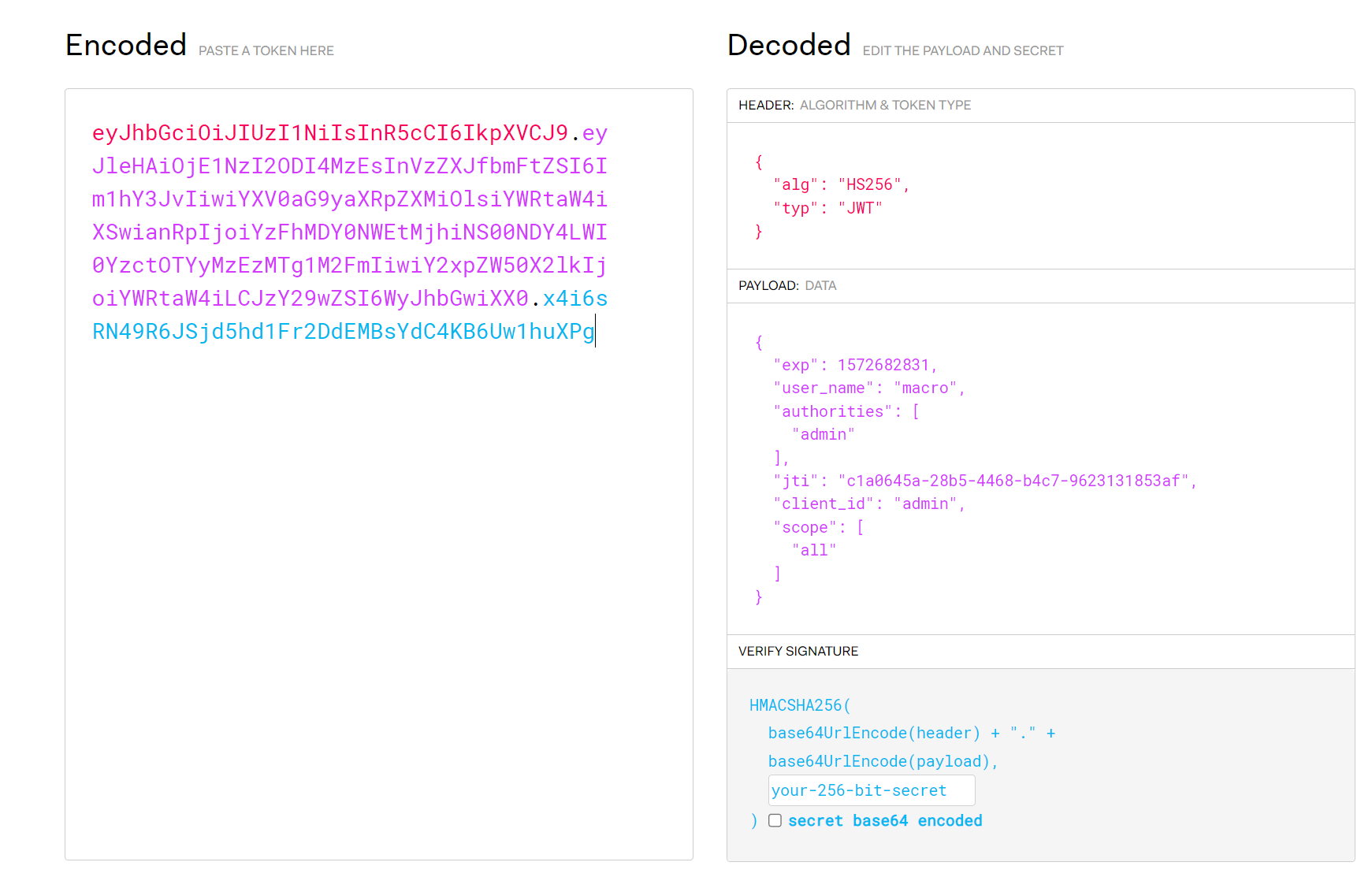The image size is (1372, 877).
Task: Click the "exp" value 1572682831 in payload
Action: (x=883, y=365)
